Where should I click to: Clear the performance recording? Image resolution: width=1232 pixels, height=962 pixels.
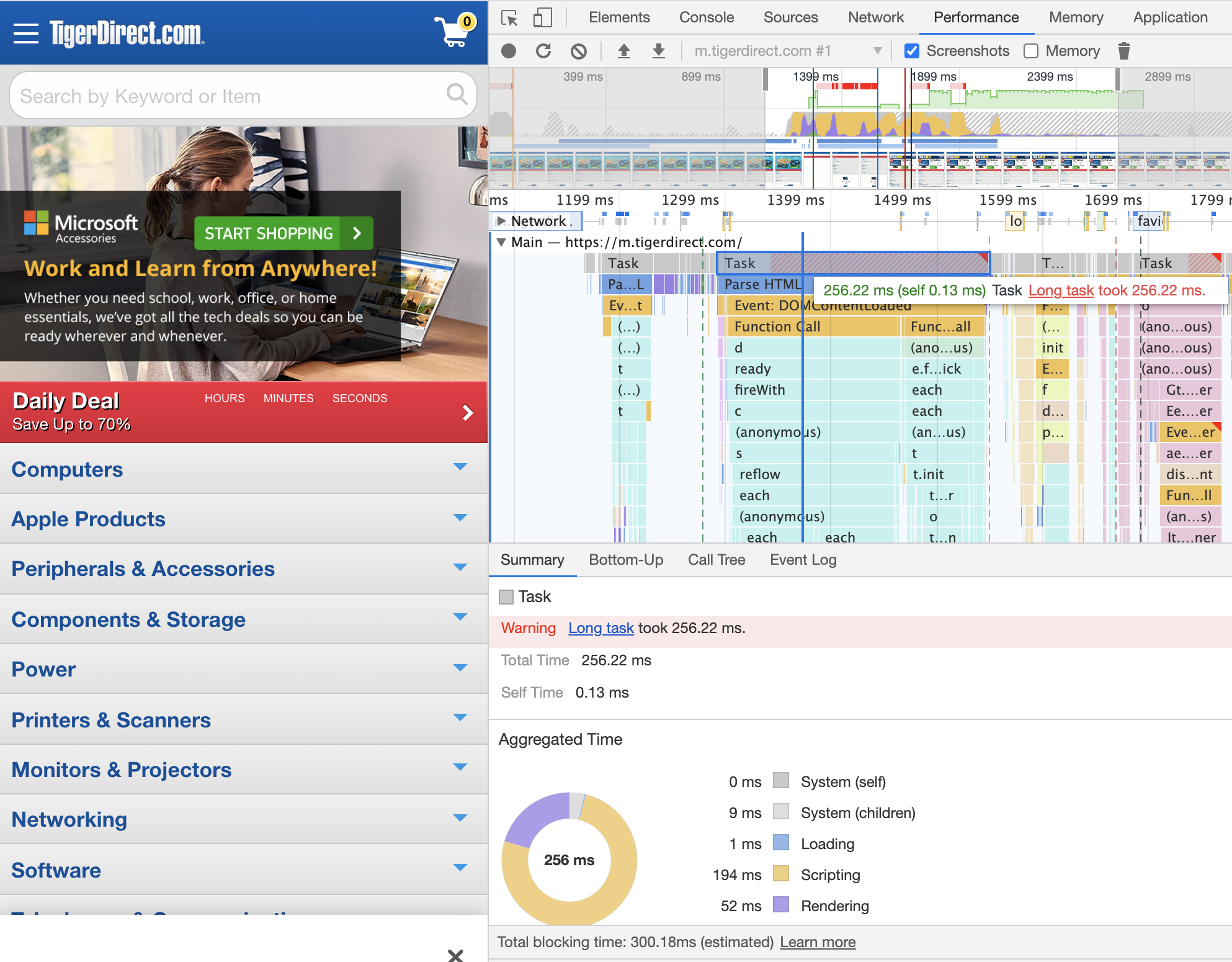click(x=579, y=51)
